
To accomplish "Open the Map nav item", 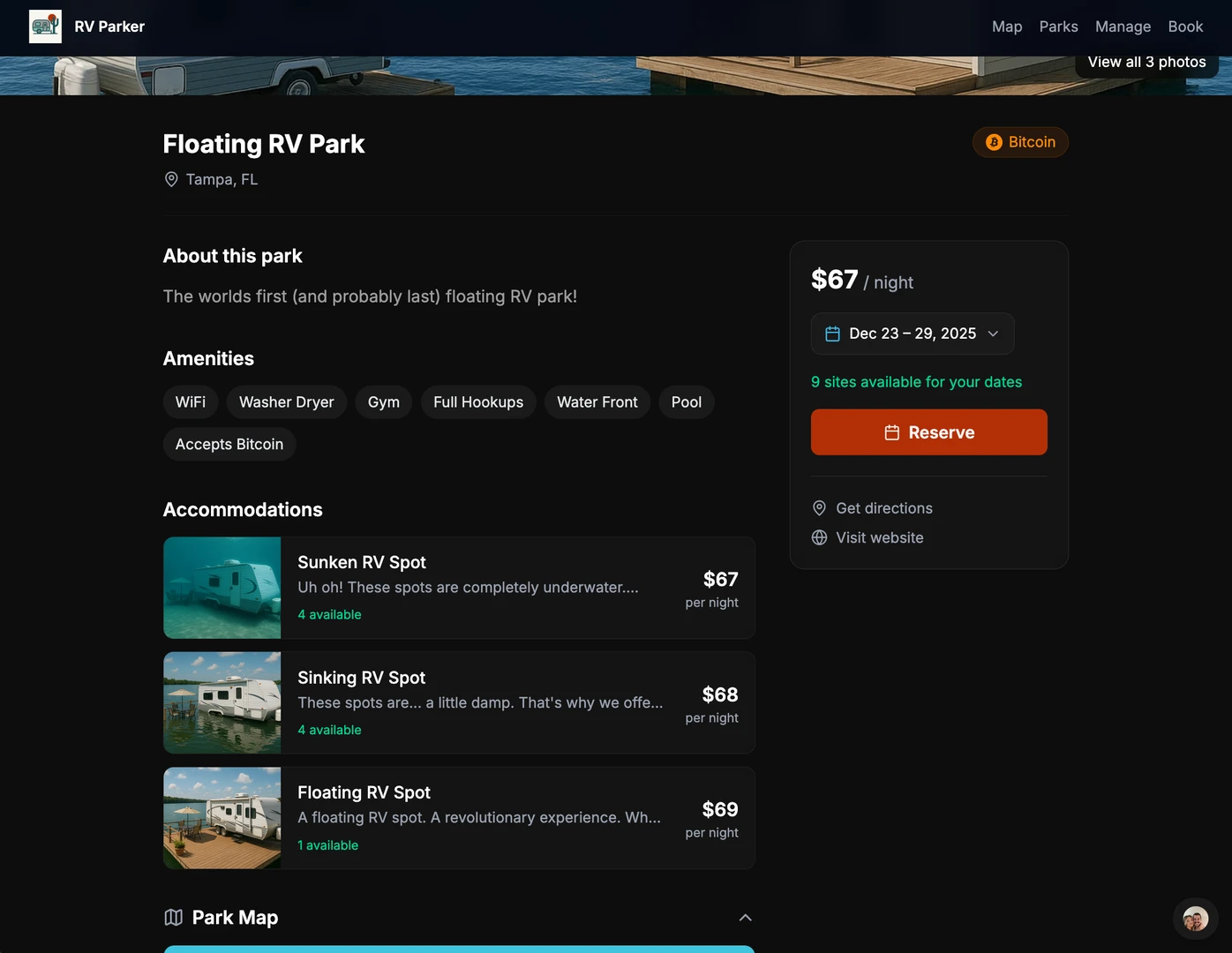I will [1006, 26].
